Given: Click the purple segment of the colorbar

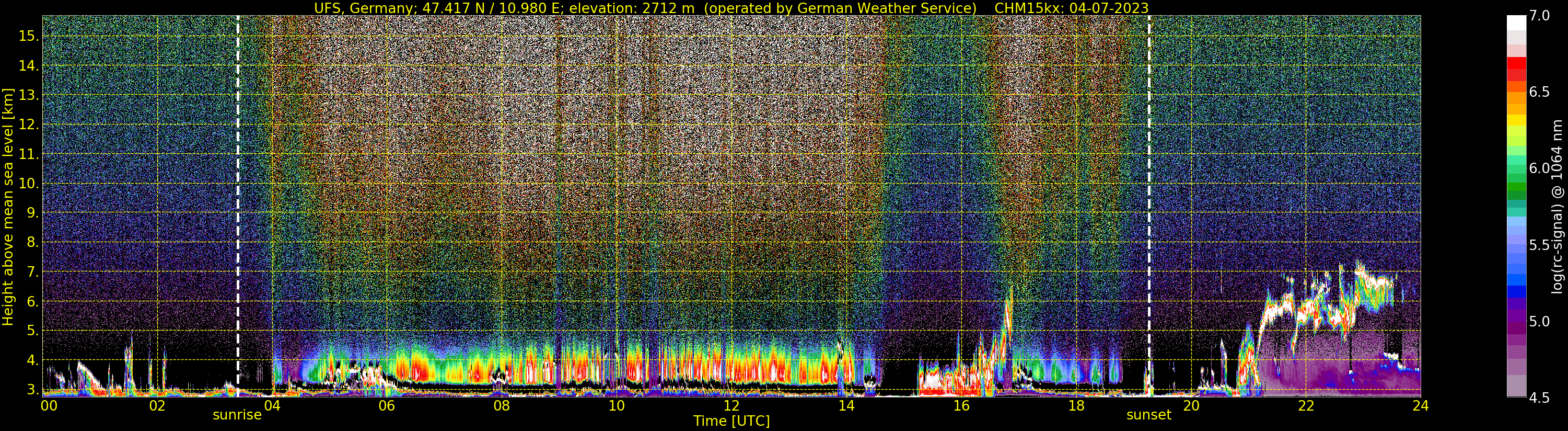Looking at the screenshot, I should click(1516, 317).
